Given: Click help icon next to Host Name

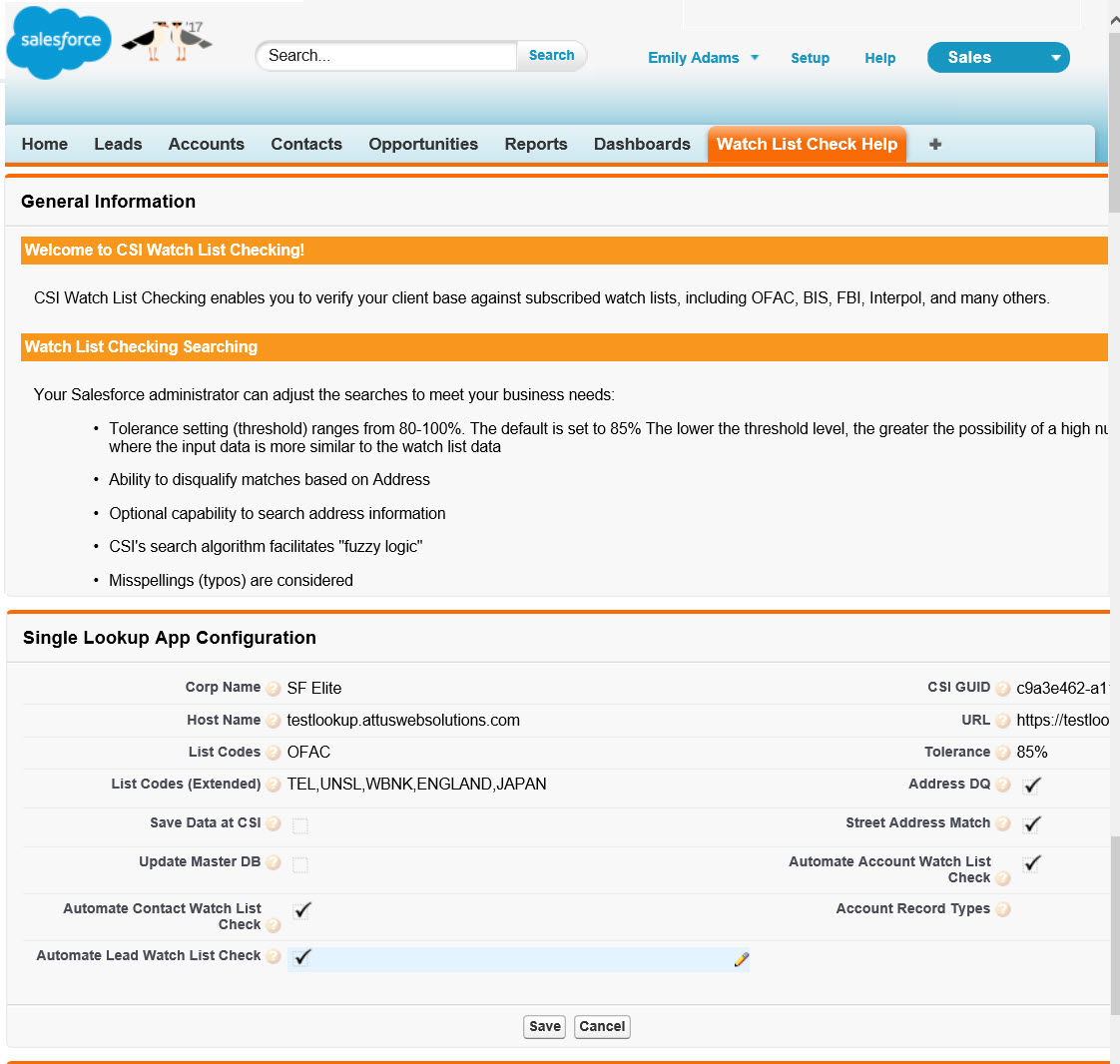Looking at the screenshot, I should pyautogui.click(x=274, y=721).
